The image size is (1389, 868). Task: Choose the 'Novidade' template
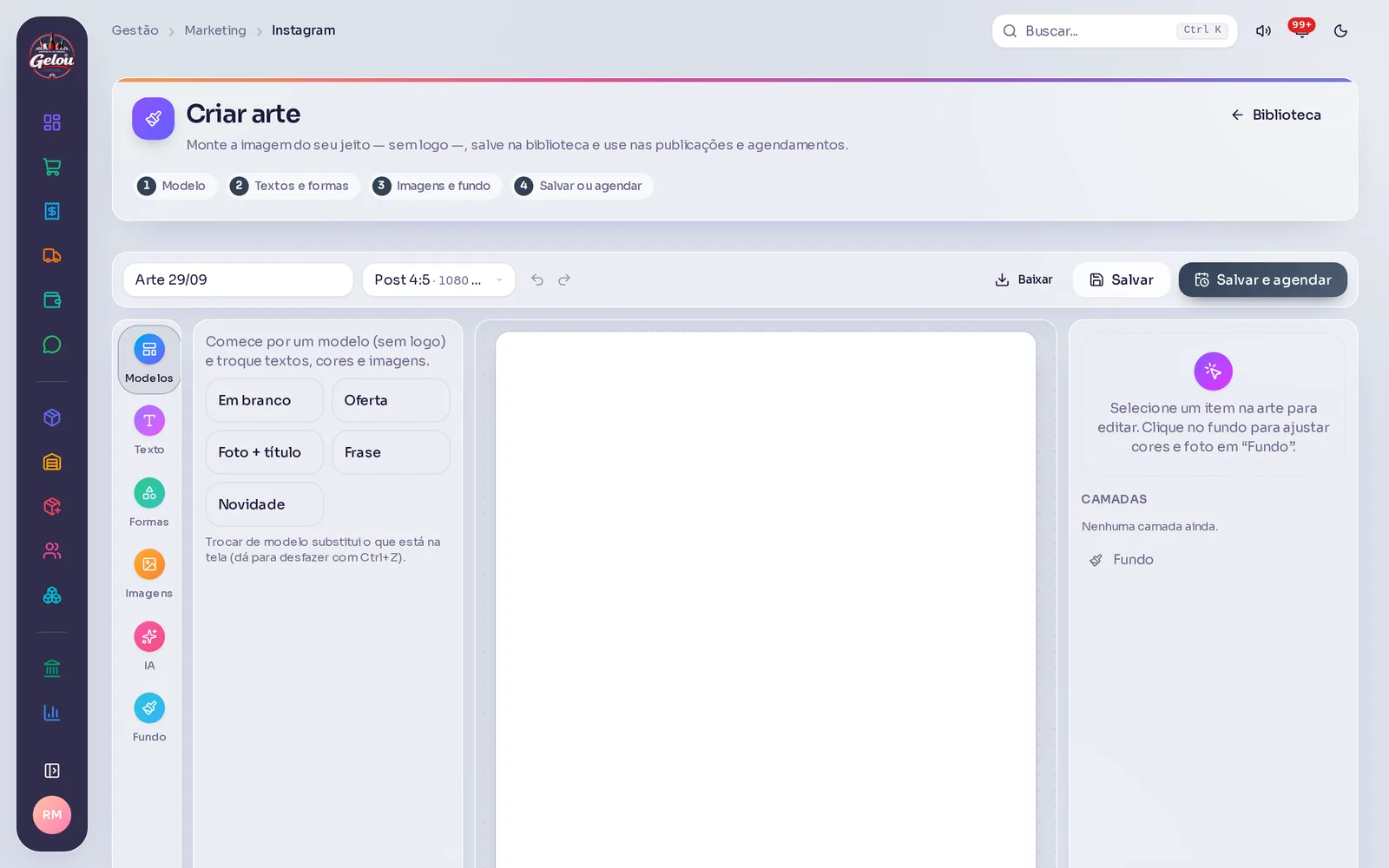265,504
